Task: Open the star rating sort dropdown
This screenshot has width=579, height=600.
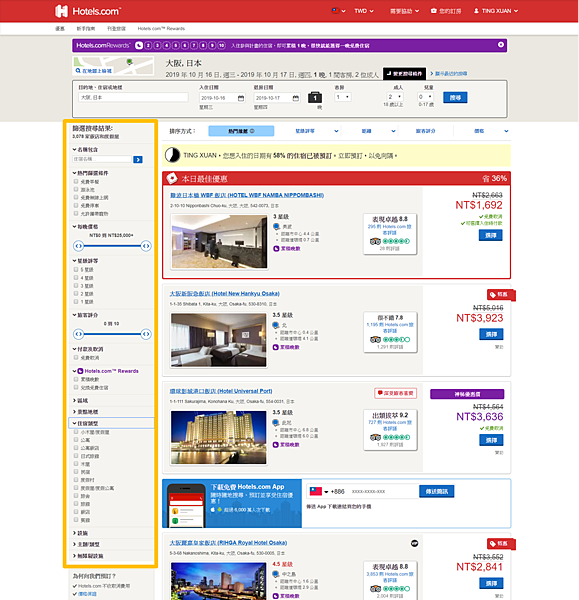Action: [x=317, y=131]
